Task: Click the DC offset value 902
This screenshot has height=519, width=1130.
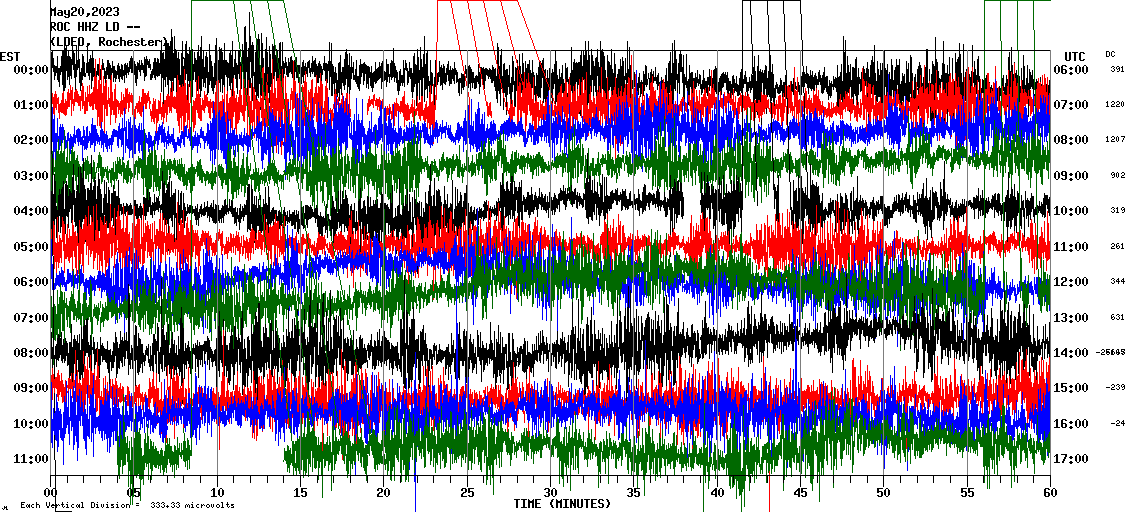Action: point(1117,176)
